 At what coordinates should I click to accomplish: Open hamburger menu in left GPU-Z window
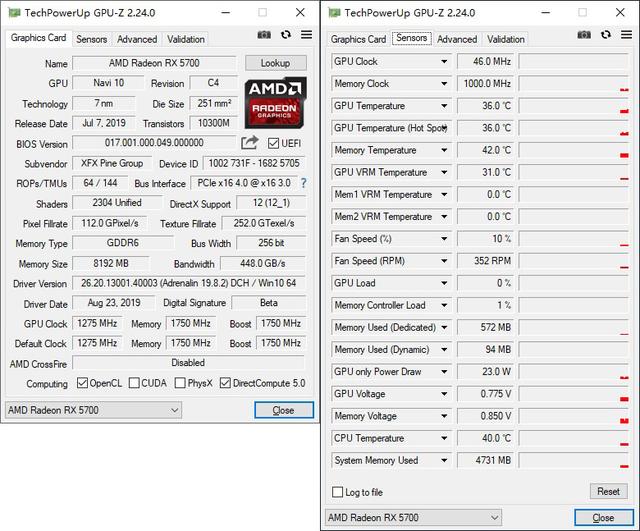pos(307,35)
